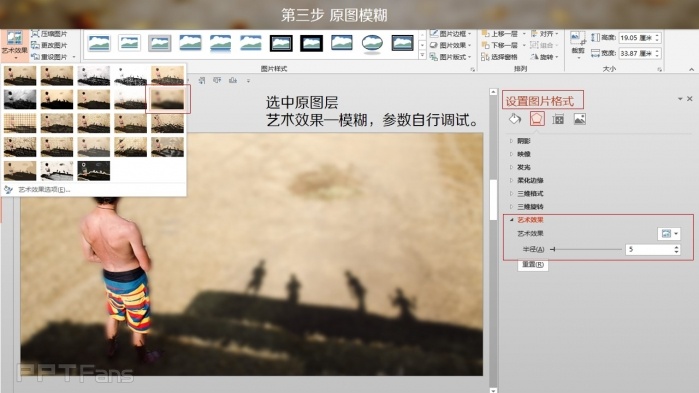Select Size & Properties tab icon in format pane
699x393 pixels.
tap(558, 119)
